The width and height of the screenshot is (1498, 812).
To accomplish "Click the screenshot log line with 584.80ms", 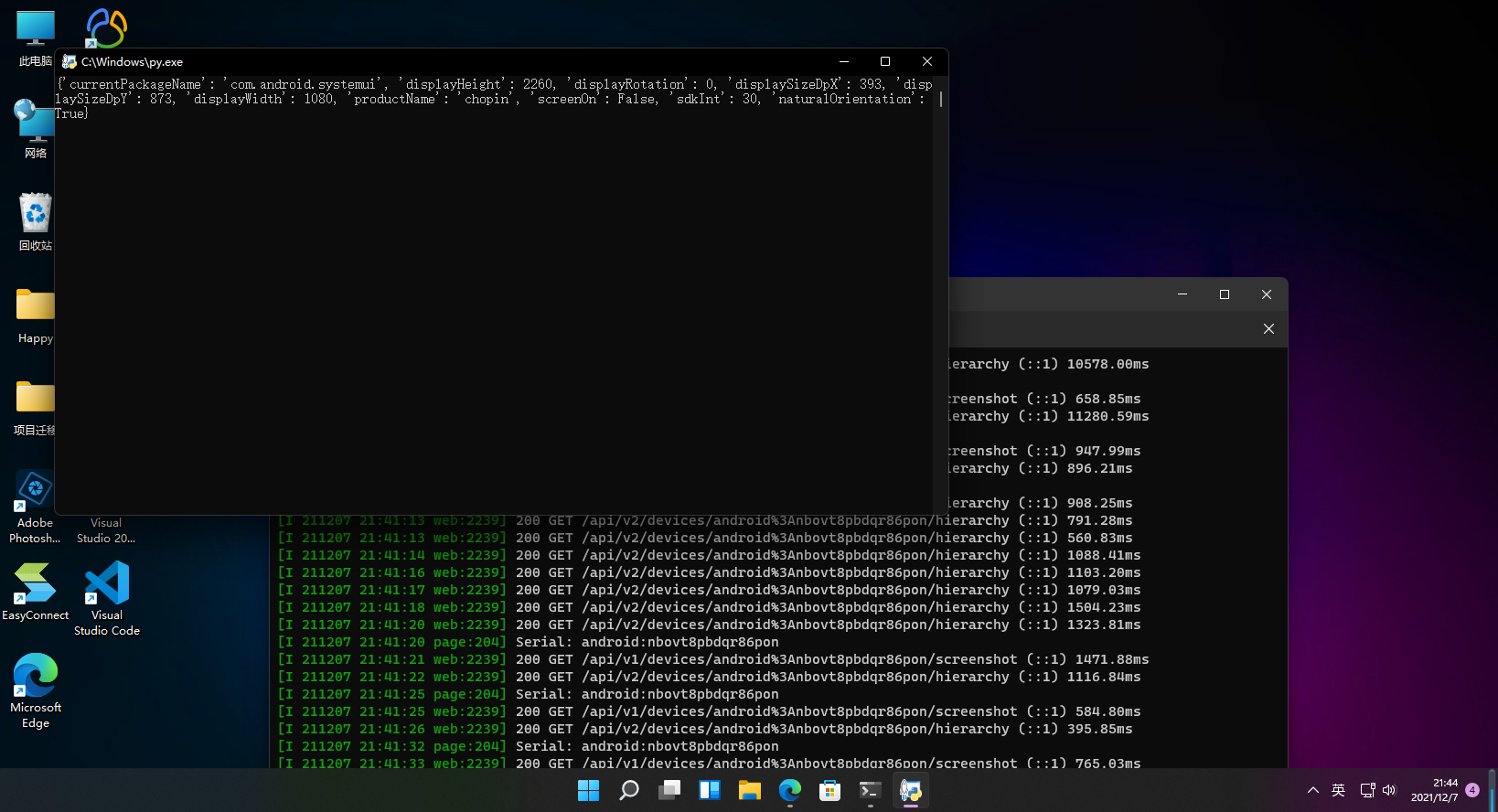I will [x=710, y=711].
